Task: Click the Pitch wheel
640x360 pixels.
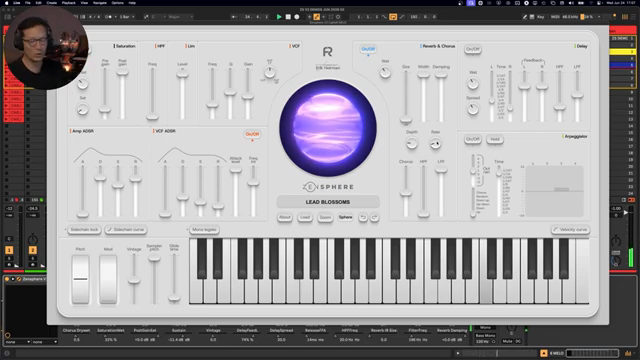Action: 80,280
